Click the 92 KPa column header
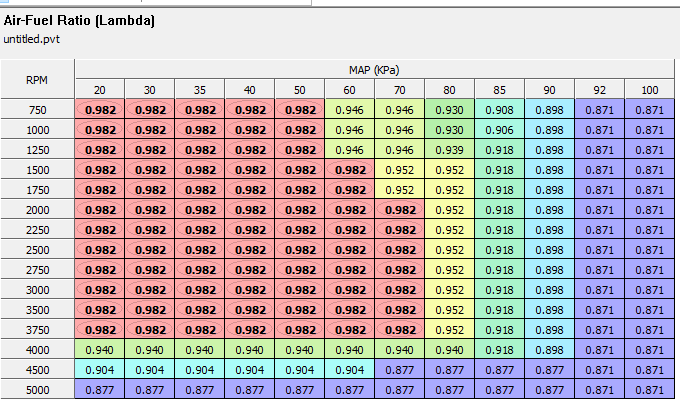The image size is (680, 404). tap(599, 90)
